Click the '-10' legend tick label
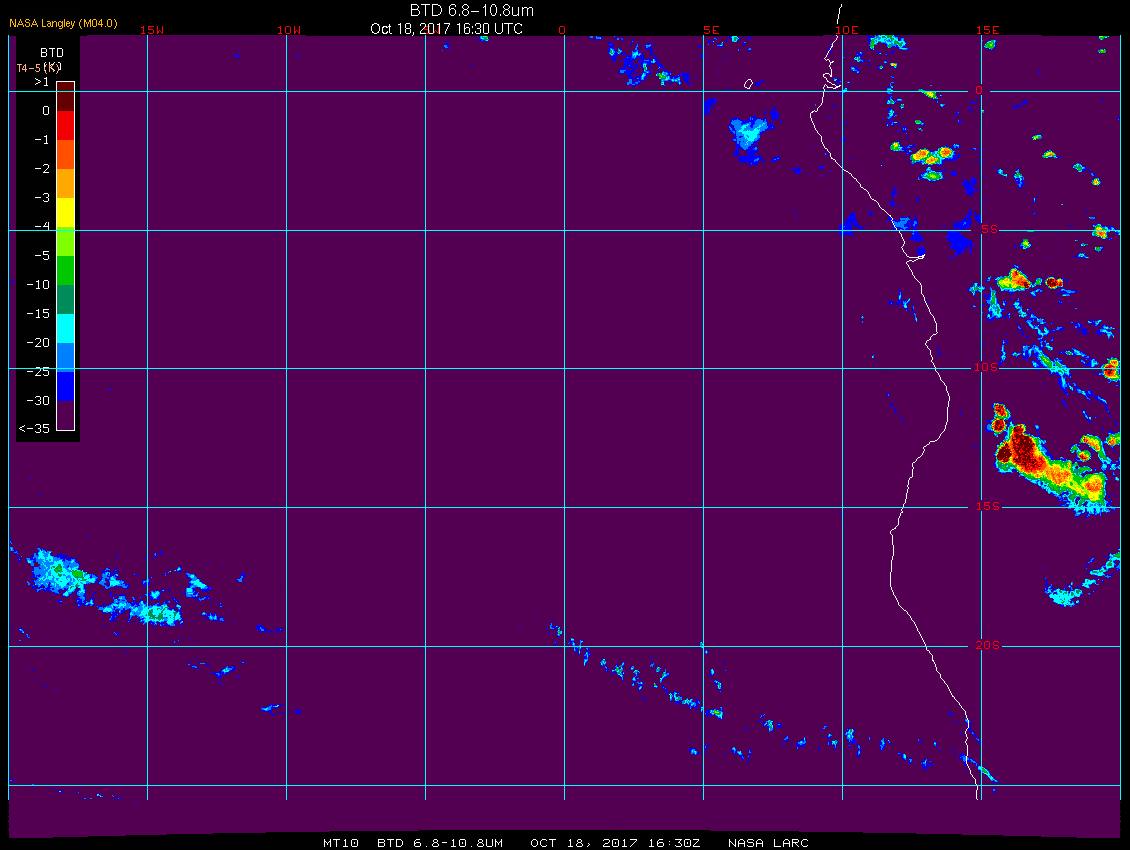The image size is (1130, 850). coord(38,285)
